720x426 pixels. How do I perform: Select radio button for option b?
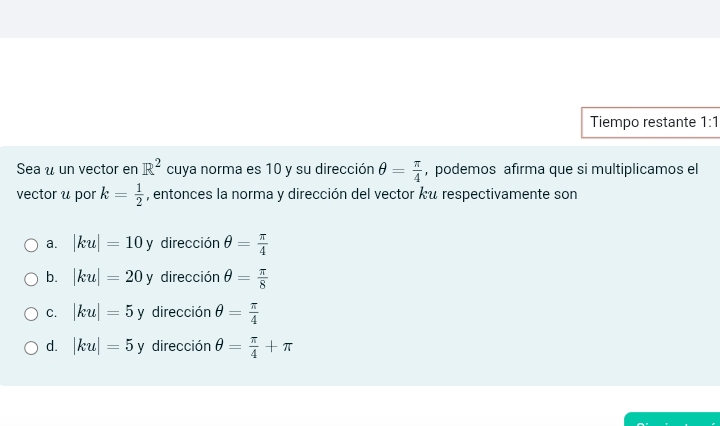32,278
